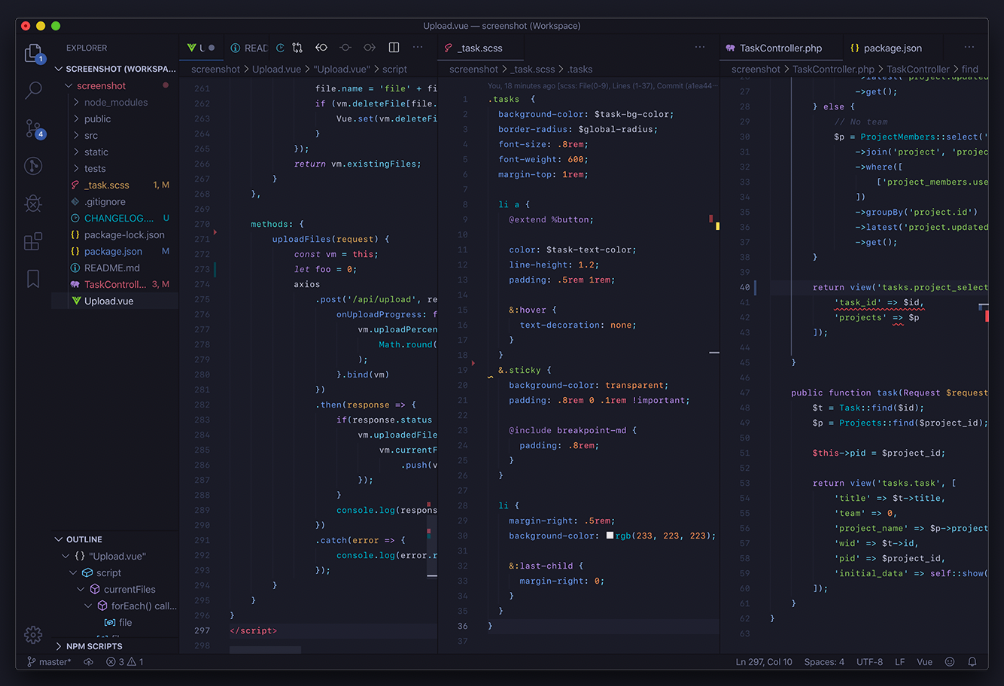Open the GitLens icon in activity bar
This screenshot has height=686, width=1004.
coord(33,166)
